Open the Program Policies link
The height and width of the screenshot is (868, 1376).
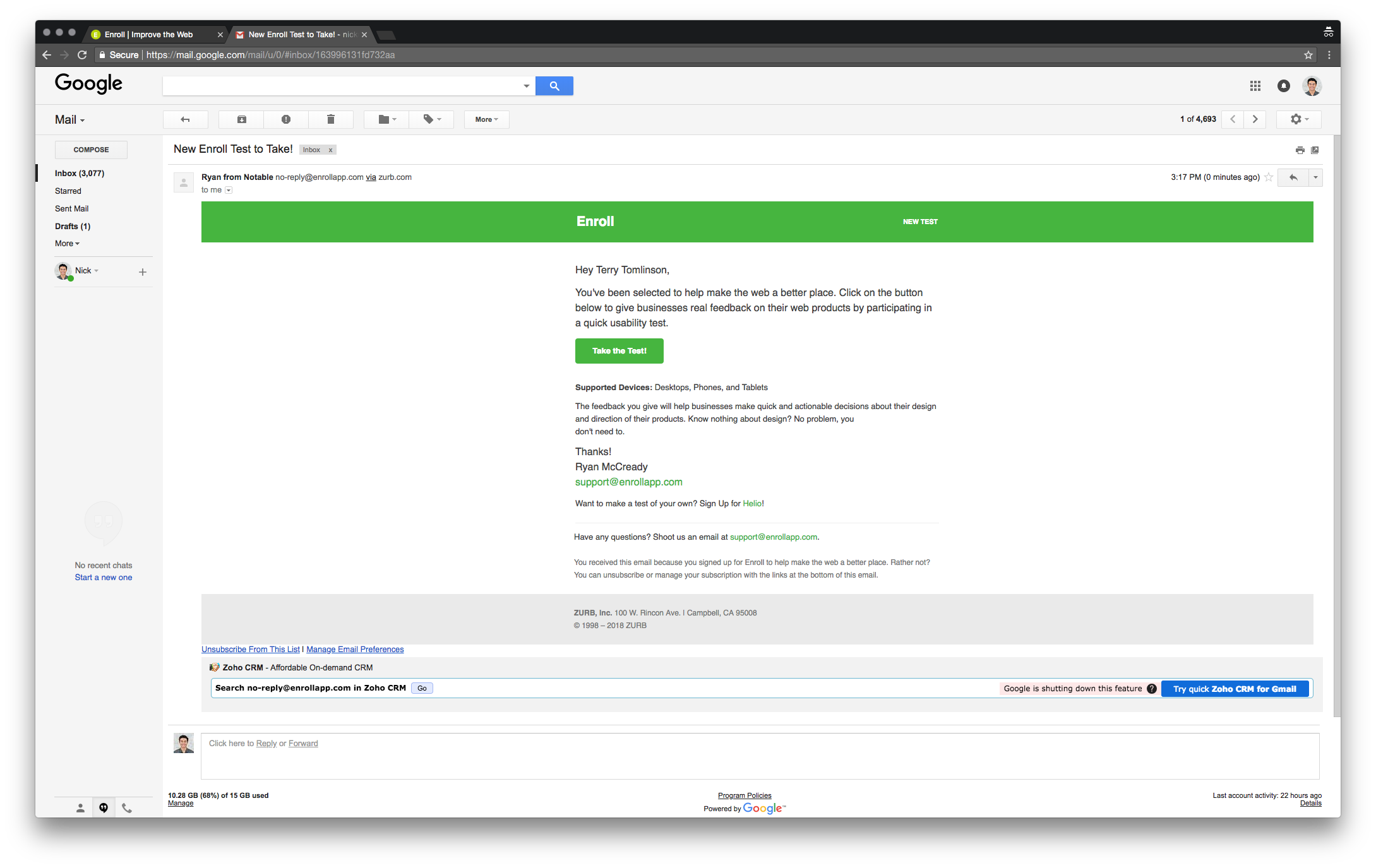745,796
